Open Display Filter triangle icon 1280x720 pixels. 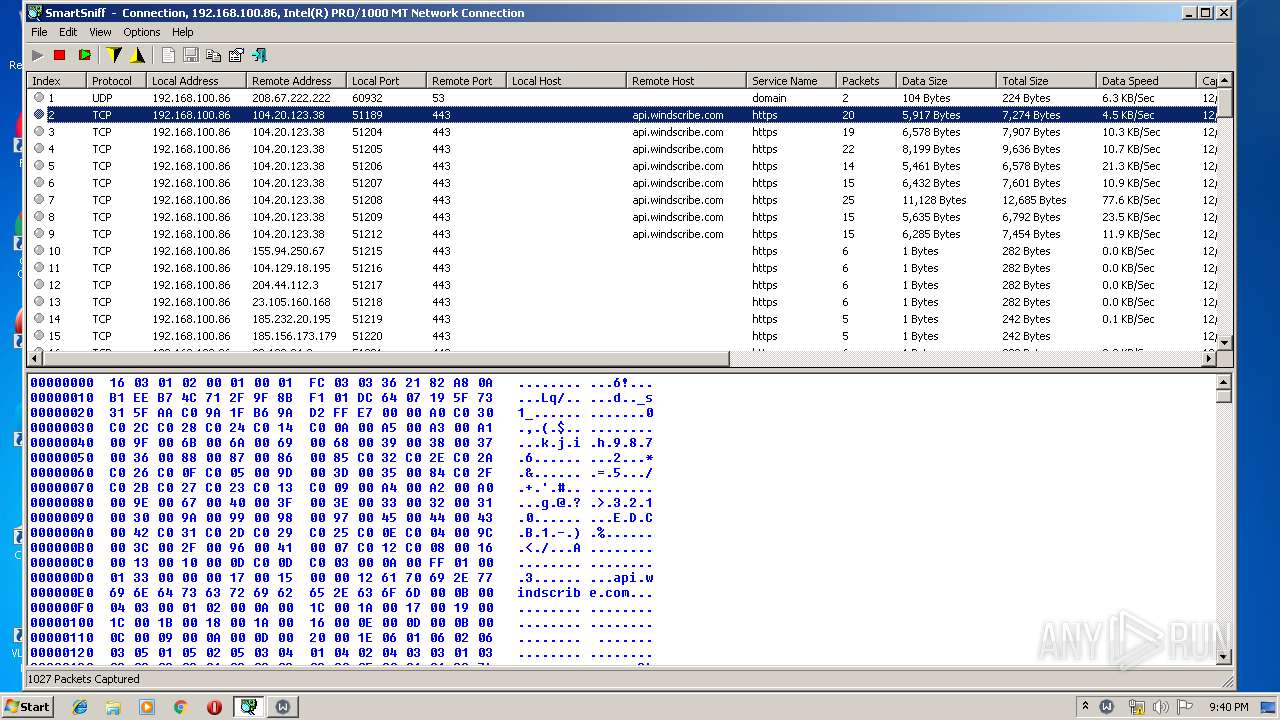coord(137,55)
